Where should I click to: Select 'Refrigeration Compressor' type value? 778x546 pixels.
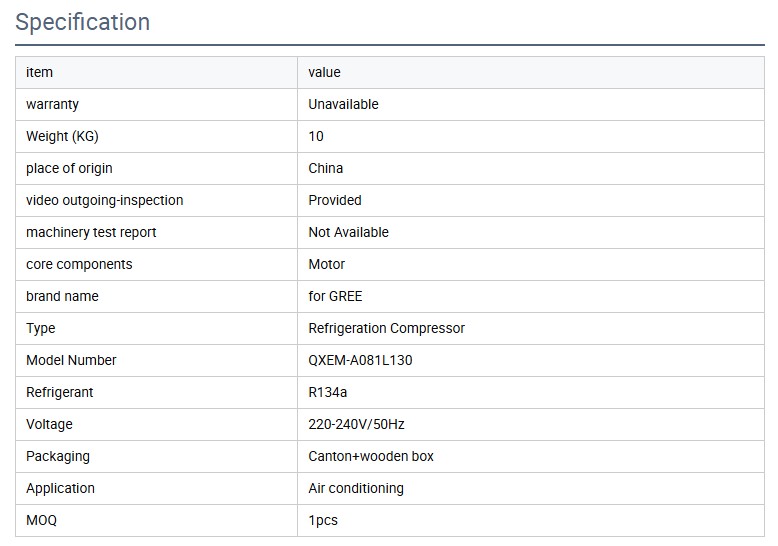point(386,328)
